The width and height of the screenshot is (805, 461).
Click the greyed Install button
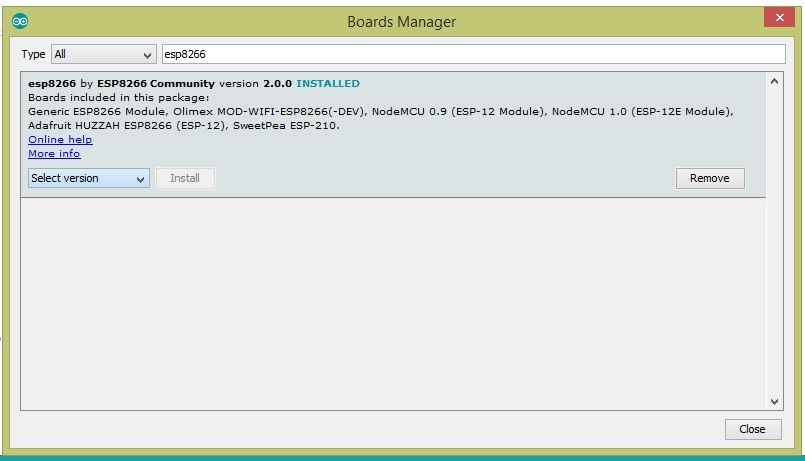coord(185,178)
